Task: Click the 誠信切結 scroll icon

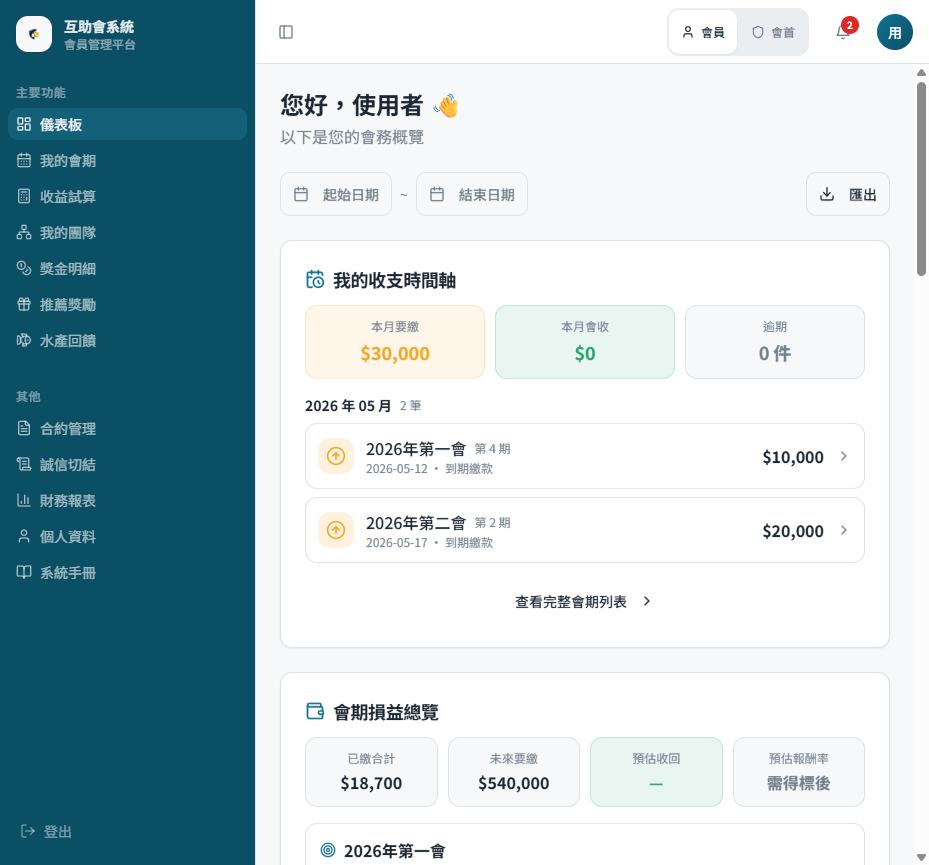Action: 24,464
